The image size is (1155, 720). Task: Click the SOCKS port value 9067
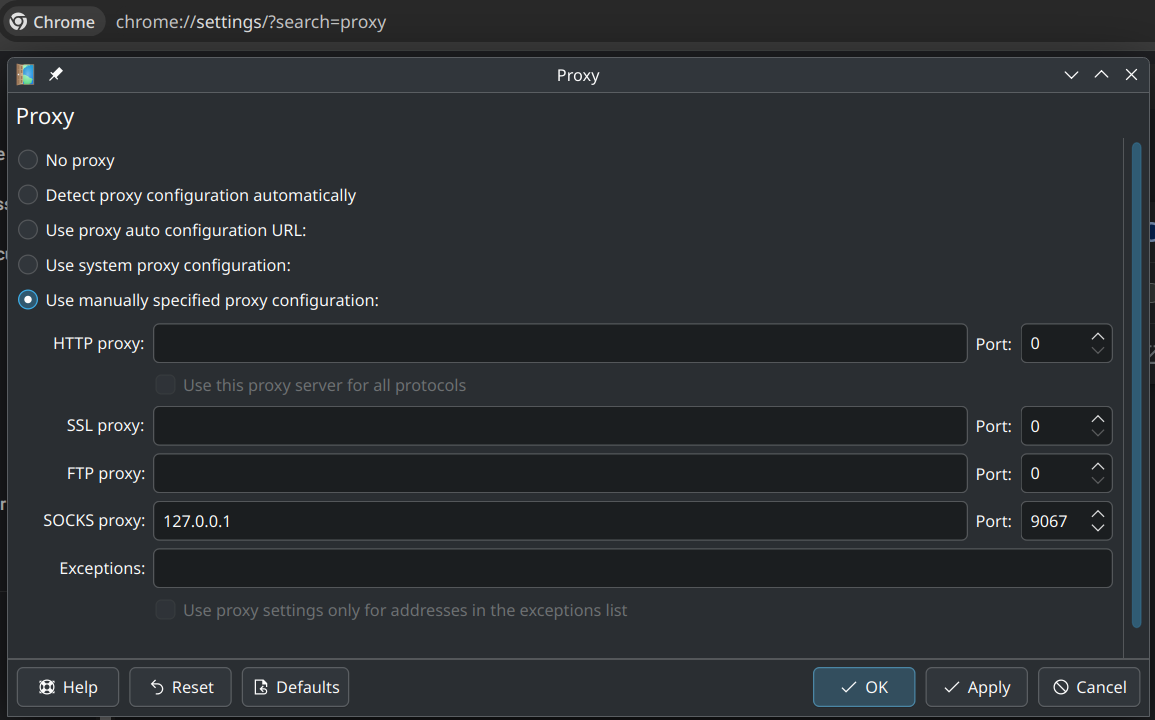point(1049,521)
